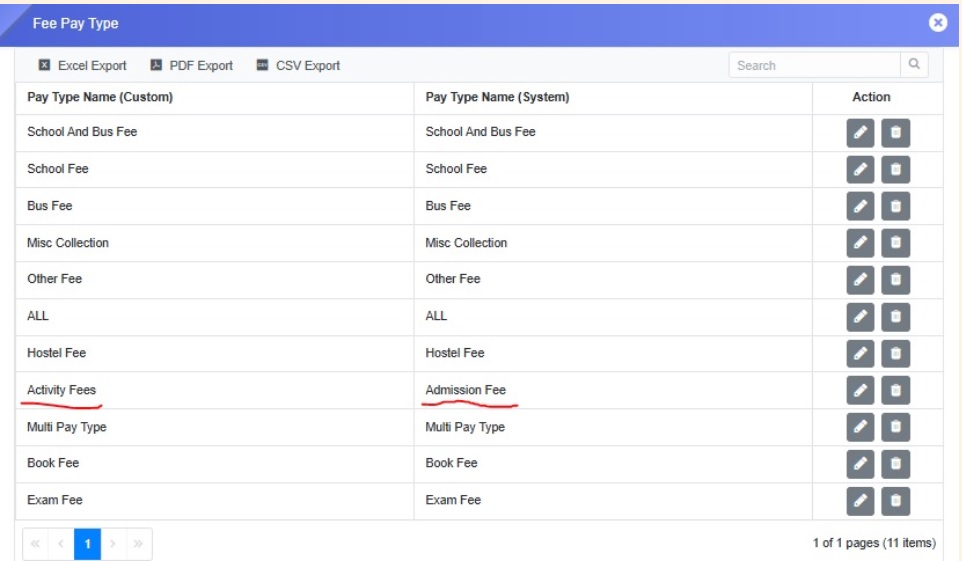Sort by Pay Type Name (System) header

pos(497,97)
